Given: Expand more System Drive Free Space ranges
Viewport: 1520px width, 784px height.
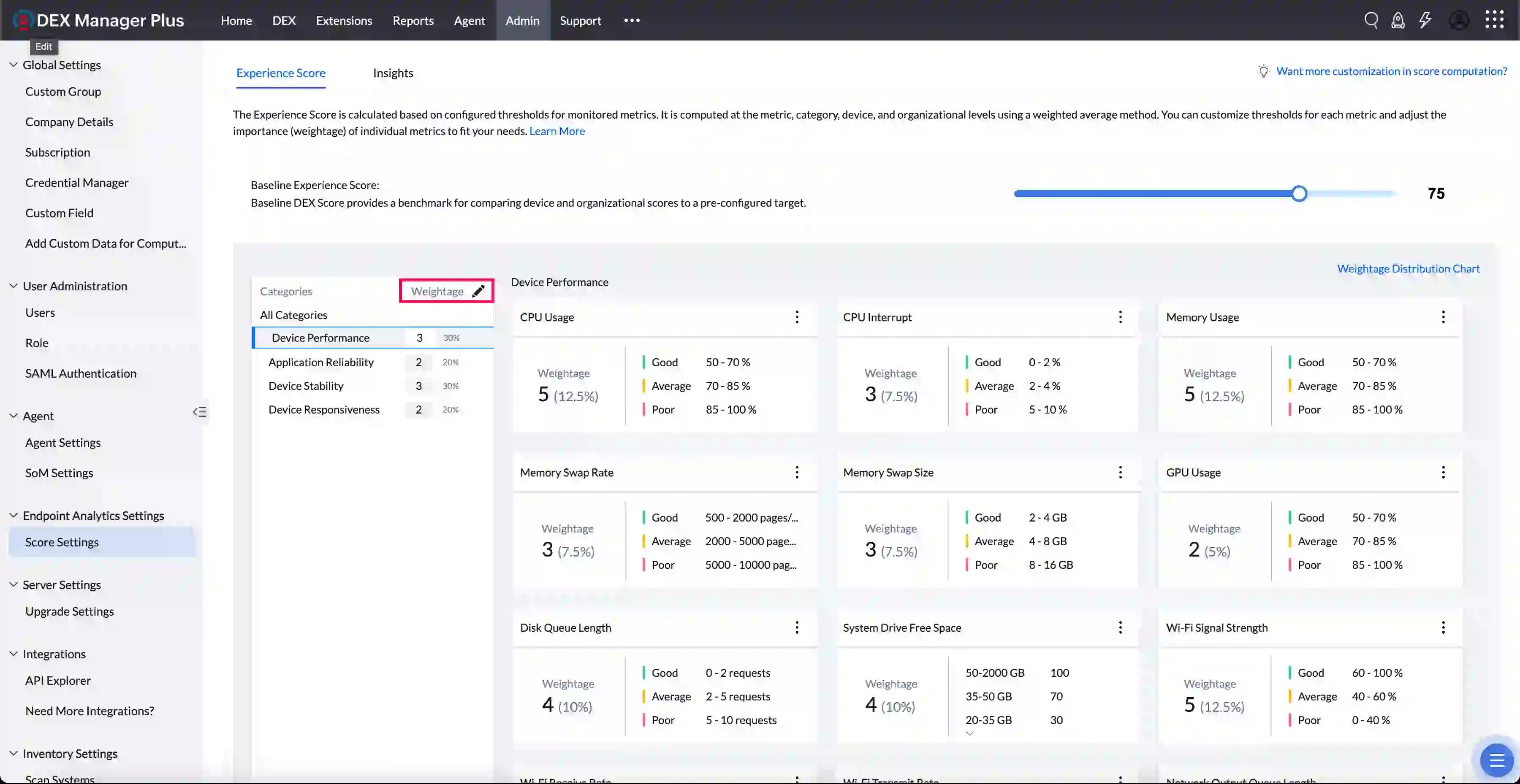Looking at the screenshot, I should coord(969,734).
